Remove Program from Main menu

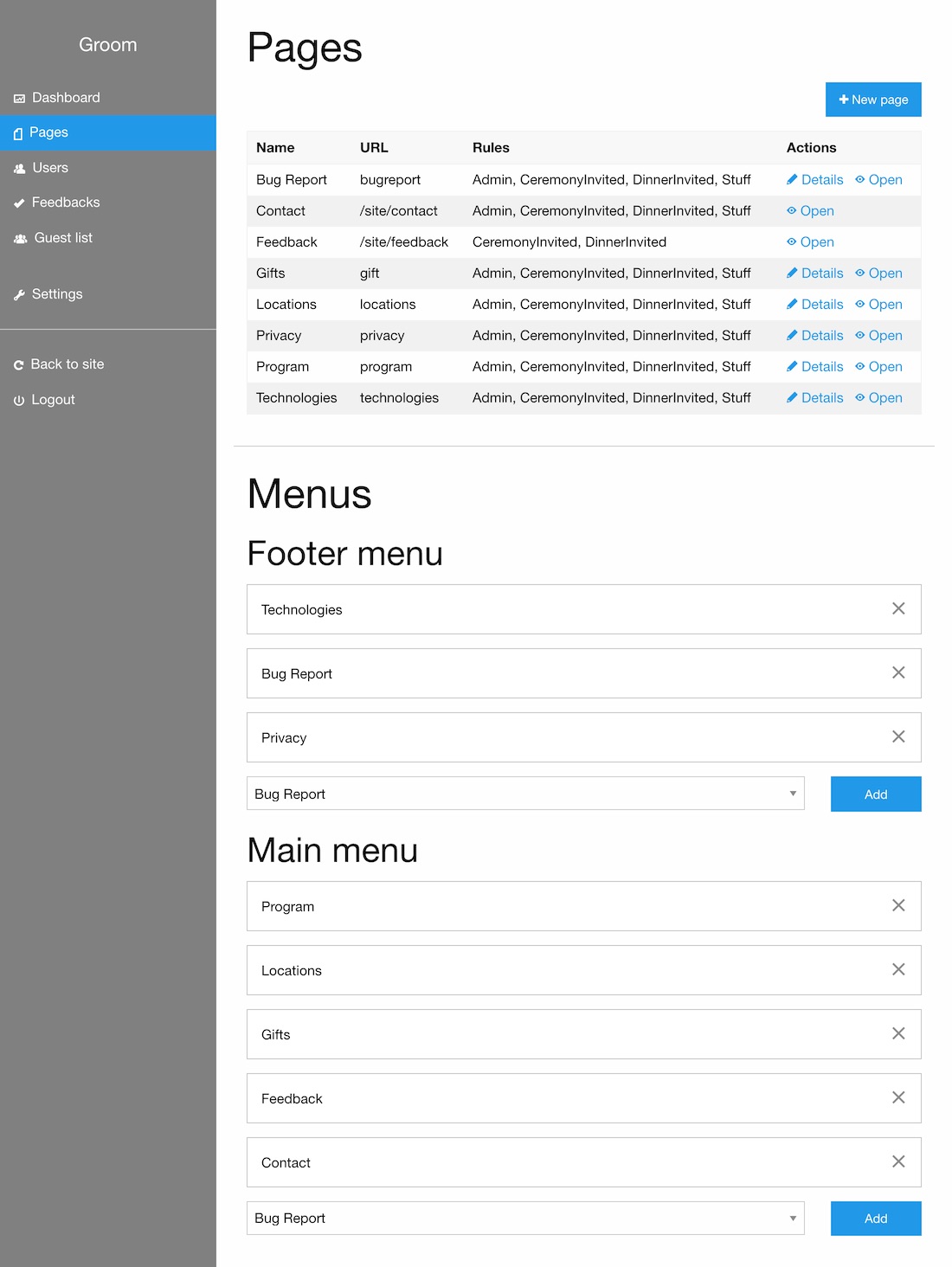[898, 905]
